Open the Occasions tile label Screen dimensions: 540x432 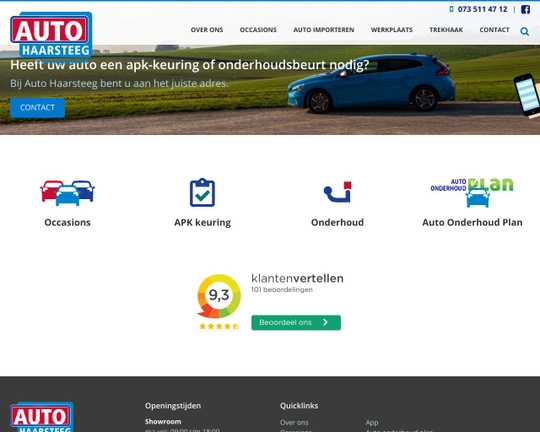pos(68,223)
